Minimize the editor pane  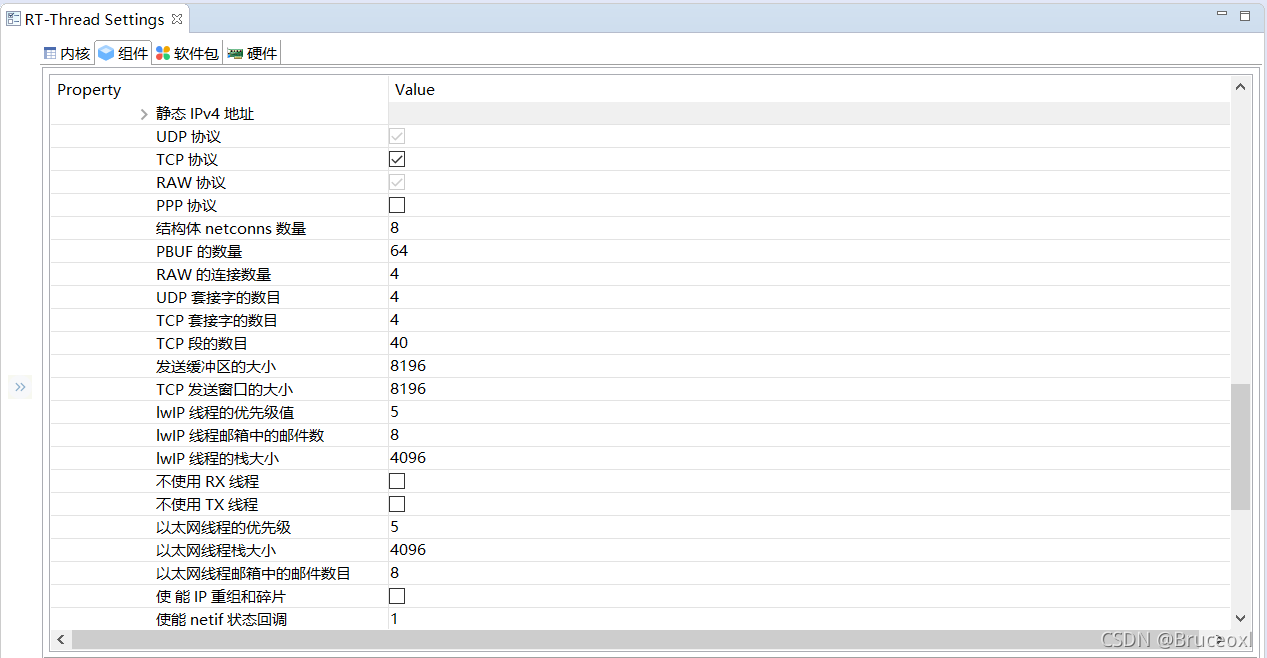point(1222,15)
